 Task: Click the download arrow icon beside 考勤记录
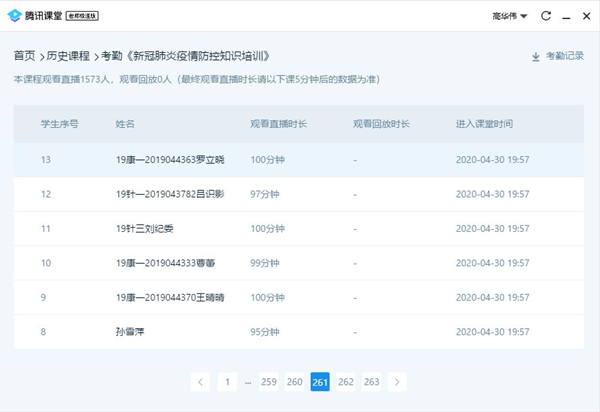pos(536,57)
